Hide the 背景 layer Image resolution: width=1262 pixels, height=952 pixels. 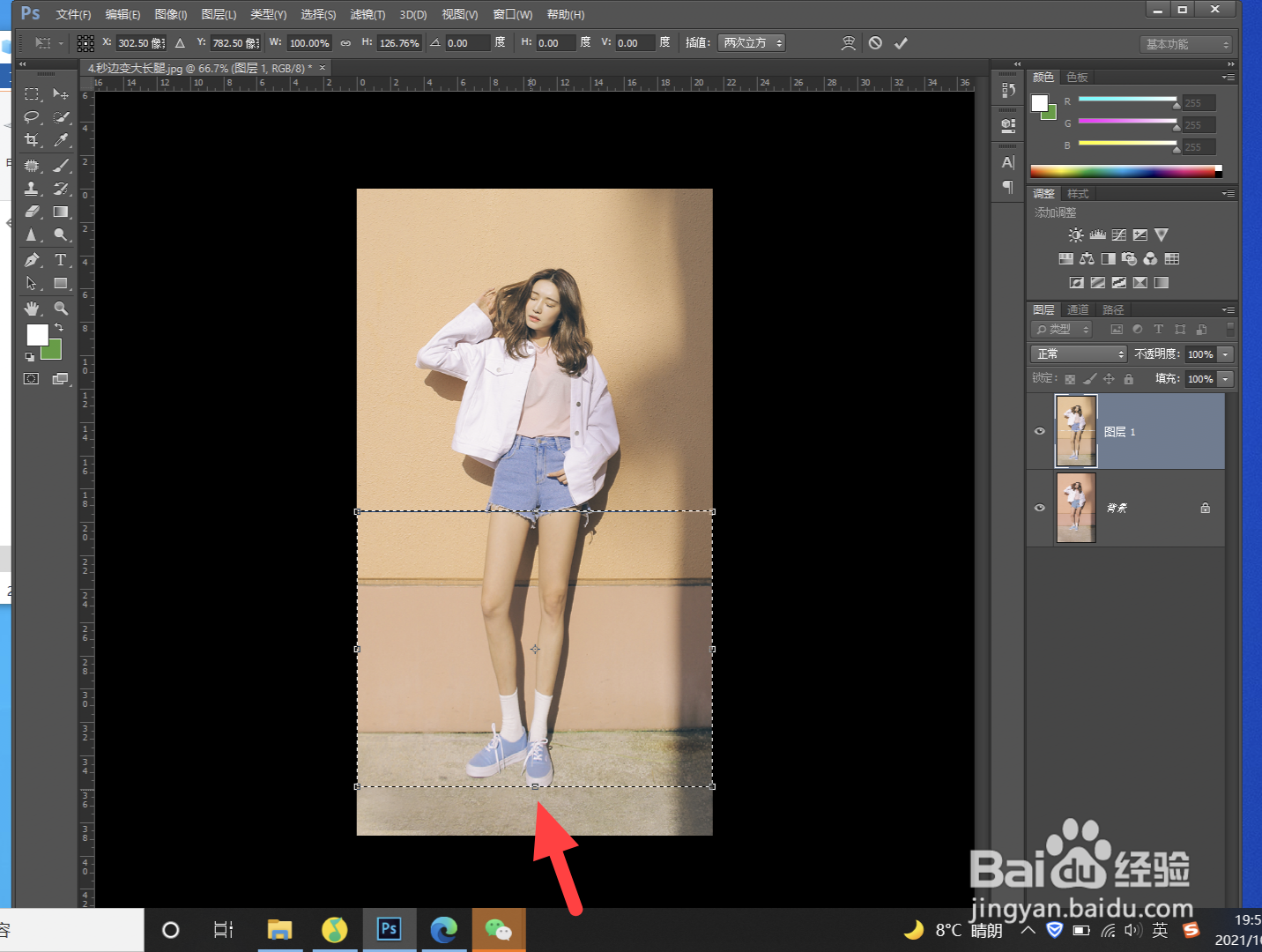tap(1040, 508)
